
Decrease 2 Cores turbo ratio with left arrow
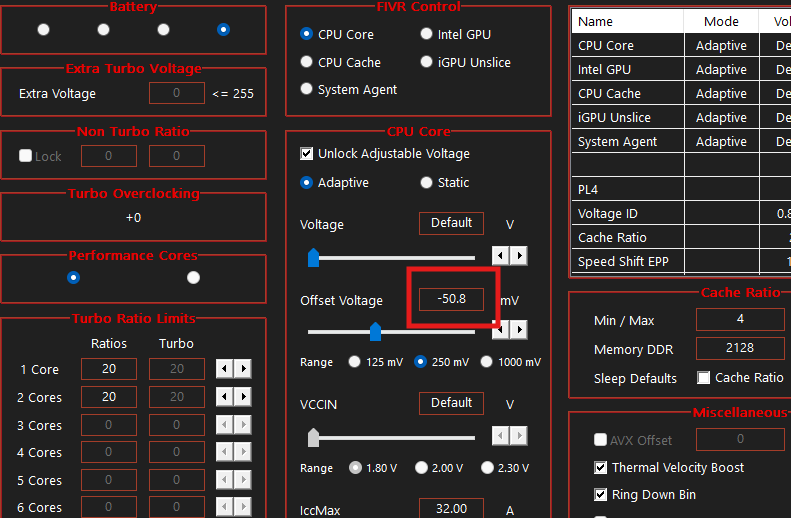tap(224, 397)
